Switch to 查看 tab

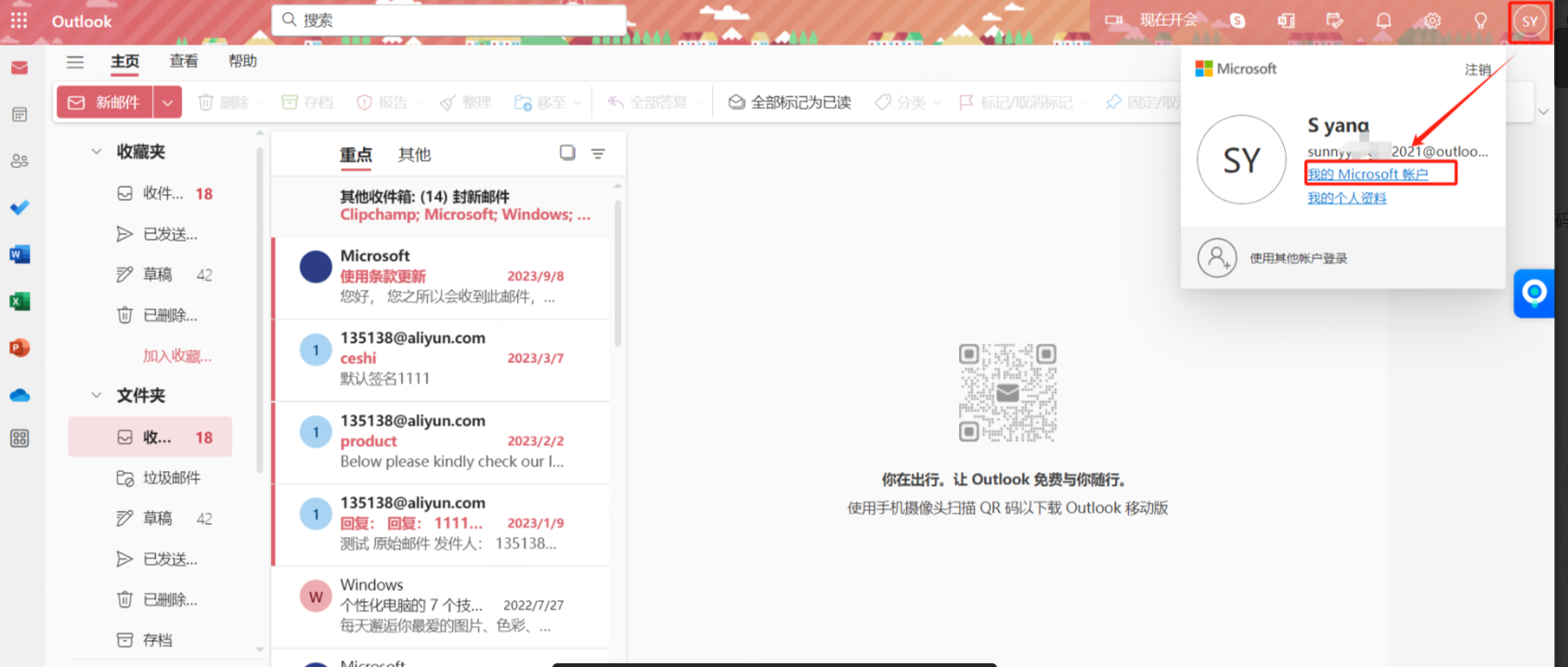[x=184, y=61]
